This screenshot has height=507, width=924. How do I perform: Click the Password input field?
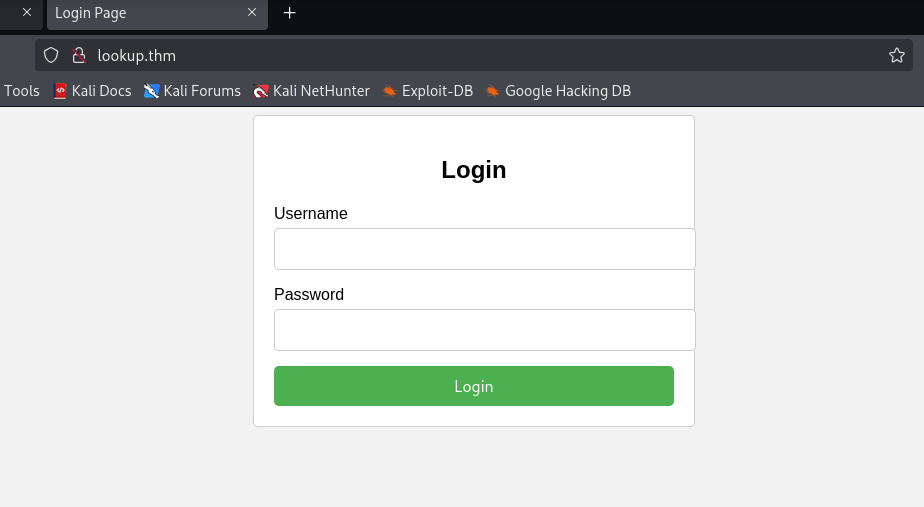coord(484,330)
